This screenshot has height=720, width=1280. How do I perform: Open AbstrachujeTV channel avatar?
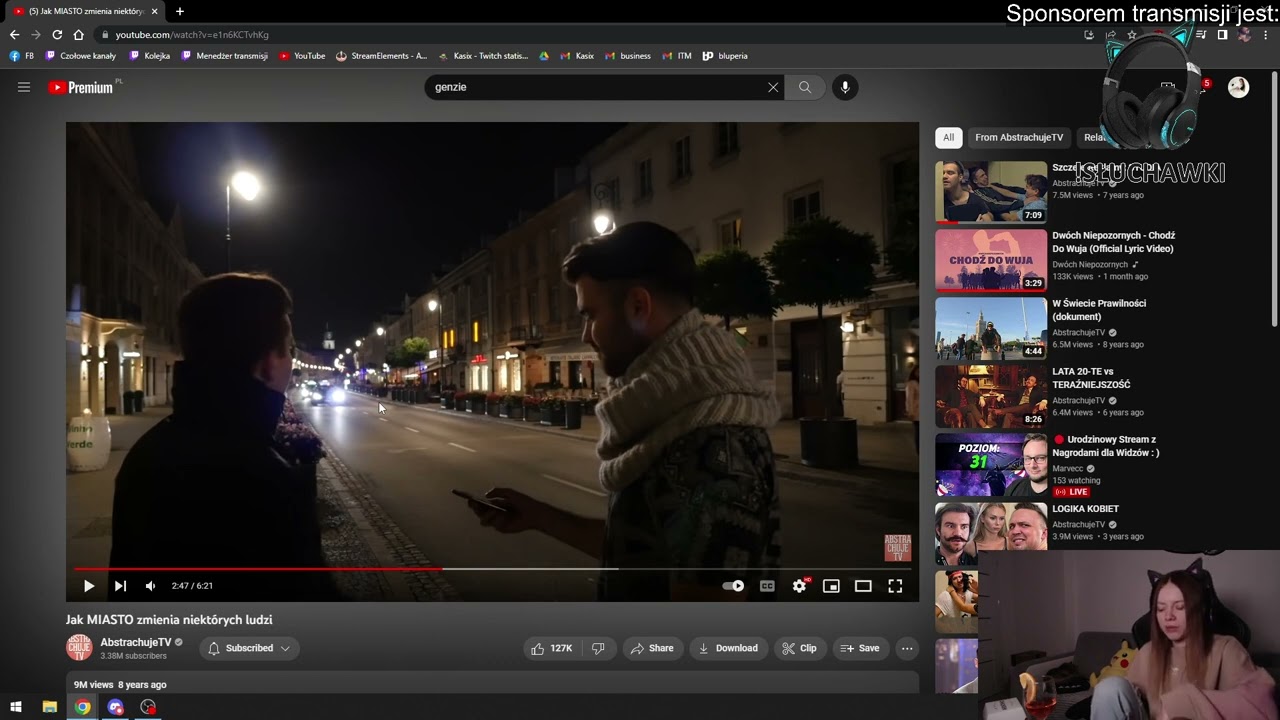click(x=79, y=648)
